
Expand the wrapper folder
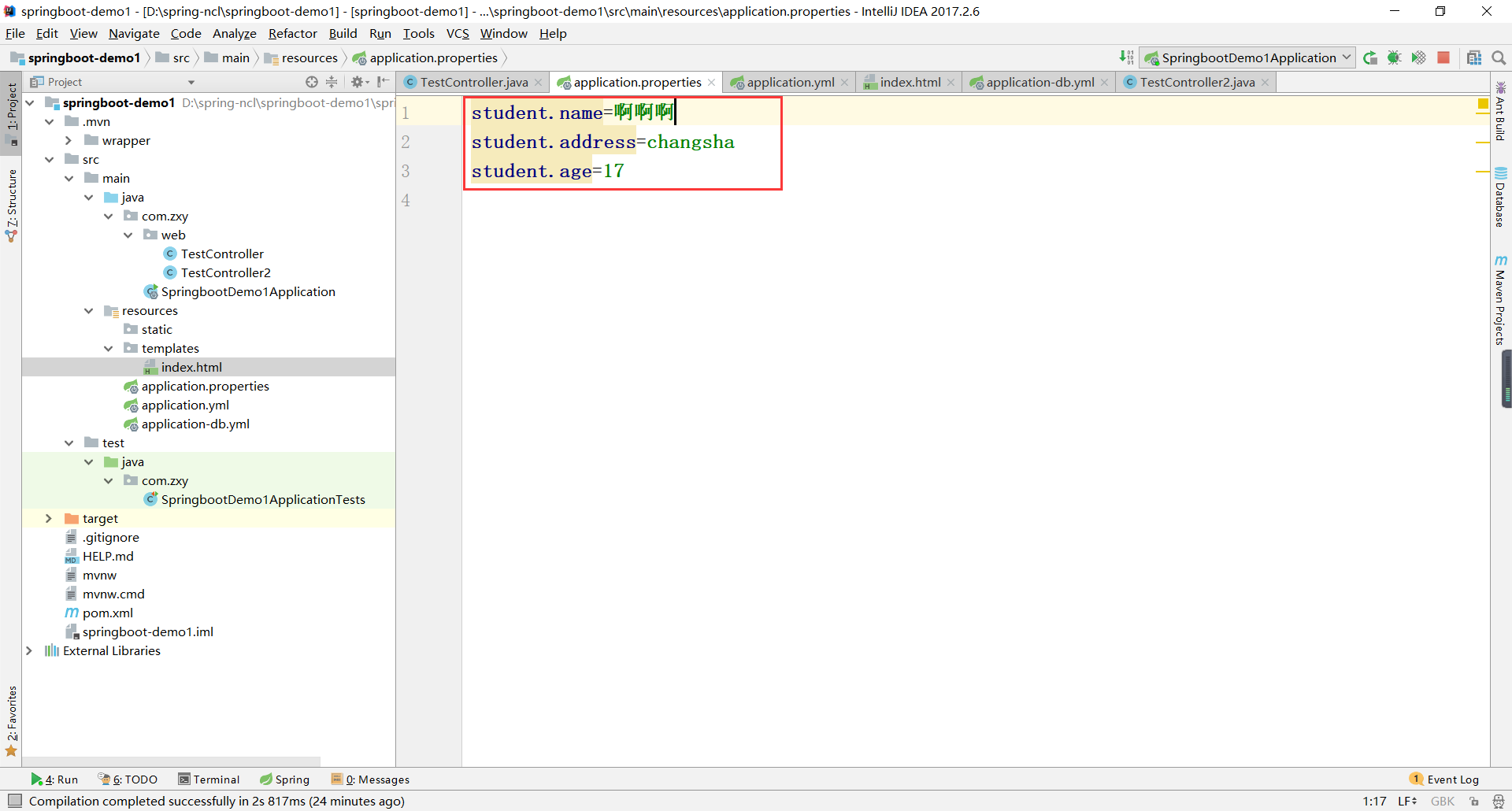click(69, 140)
